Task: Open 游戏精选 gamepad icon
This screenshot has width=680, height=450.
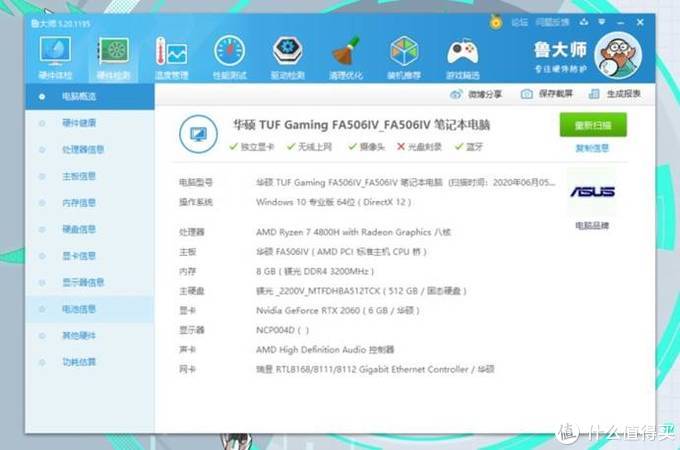Action: [x=461, y=56]
